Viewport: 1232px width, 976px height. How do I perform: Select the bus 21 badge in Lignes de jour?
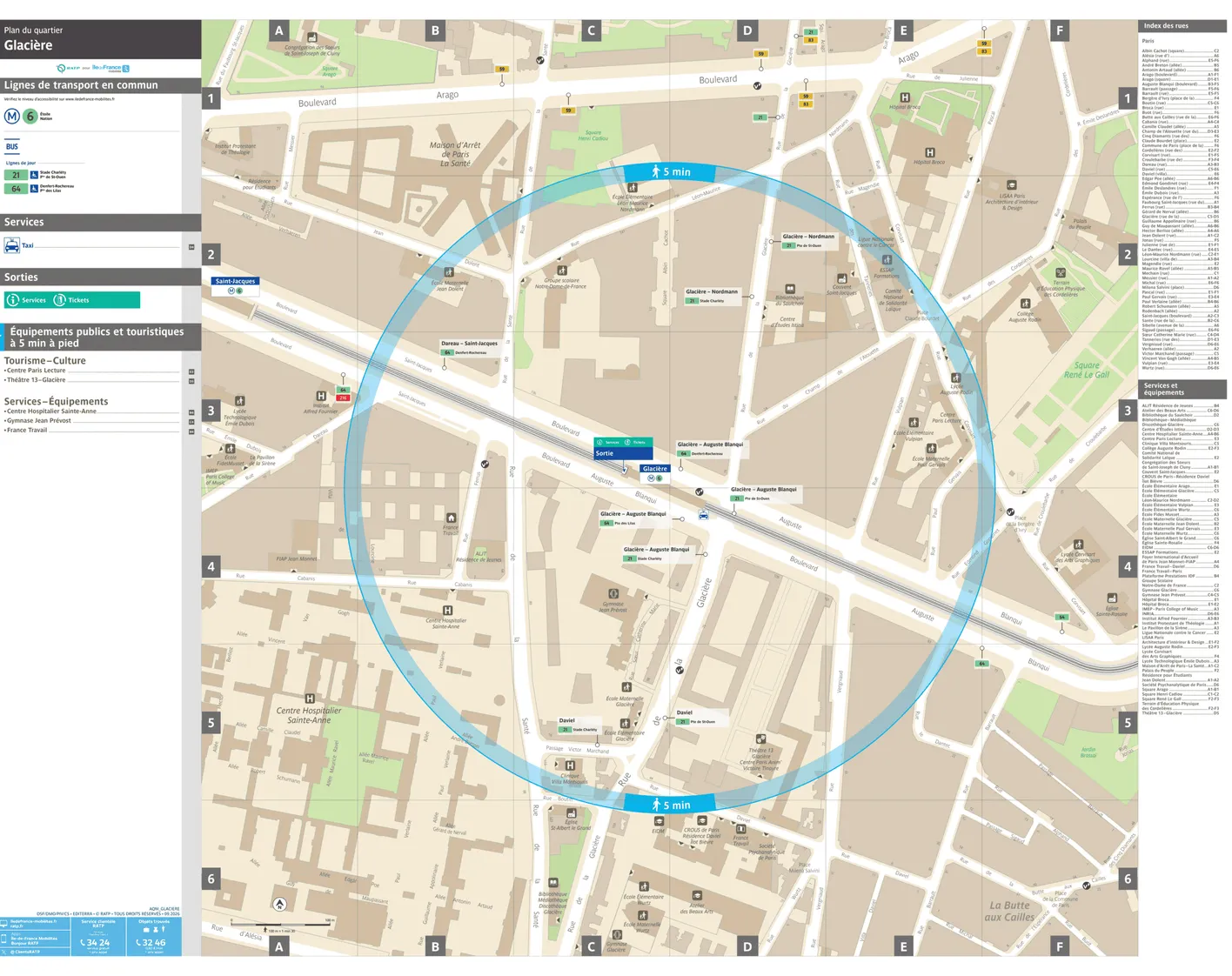coord(16,175)
